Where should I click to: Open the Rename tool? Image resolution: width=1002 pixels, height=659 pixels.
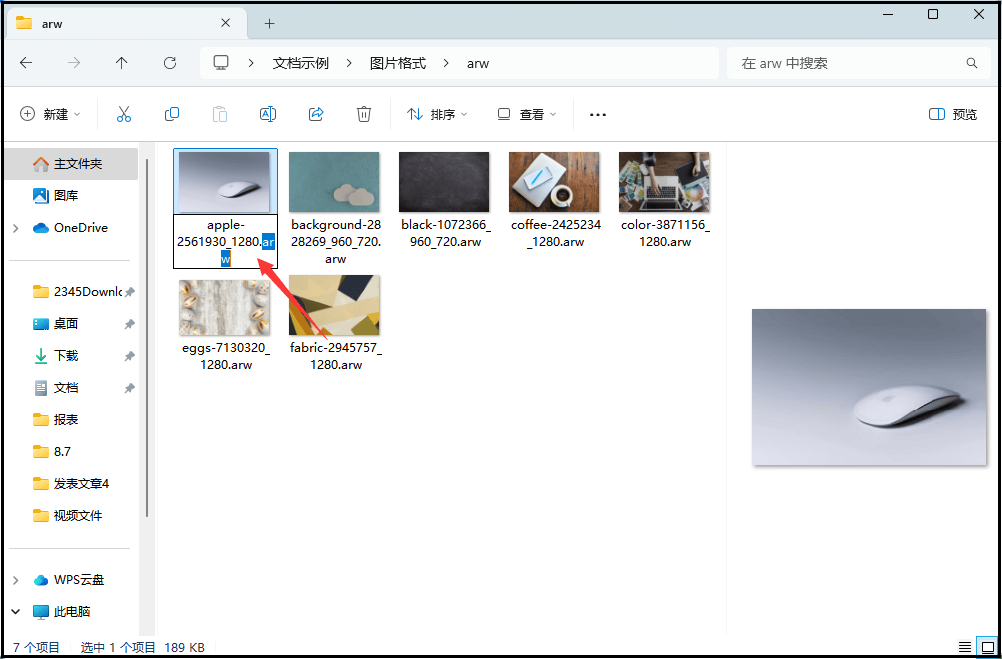(267, 113)
